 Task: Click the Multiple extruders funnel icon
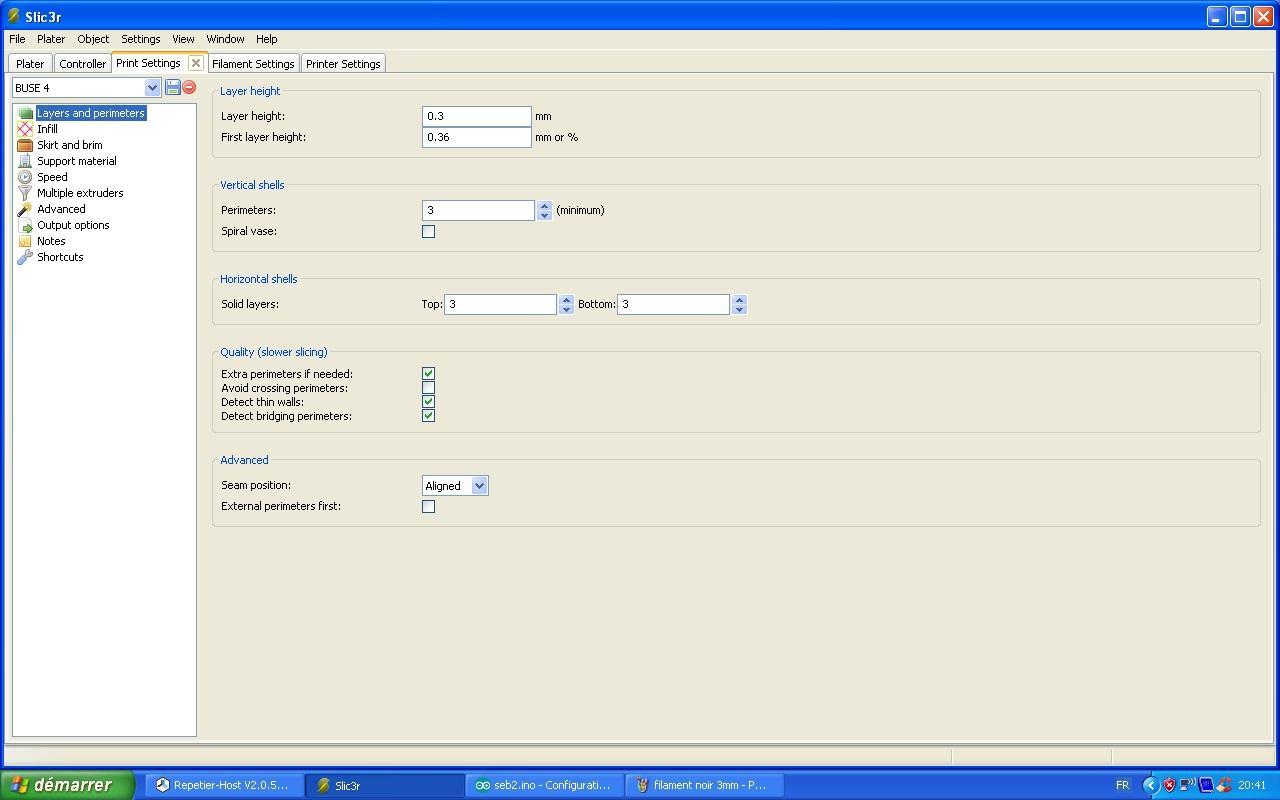(25, 193)
